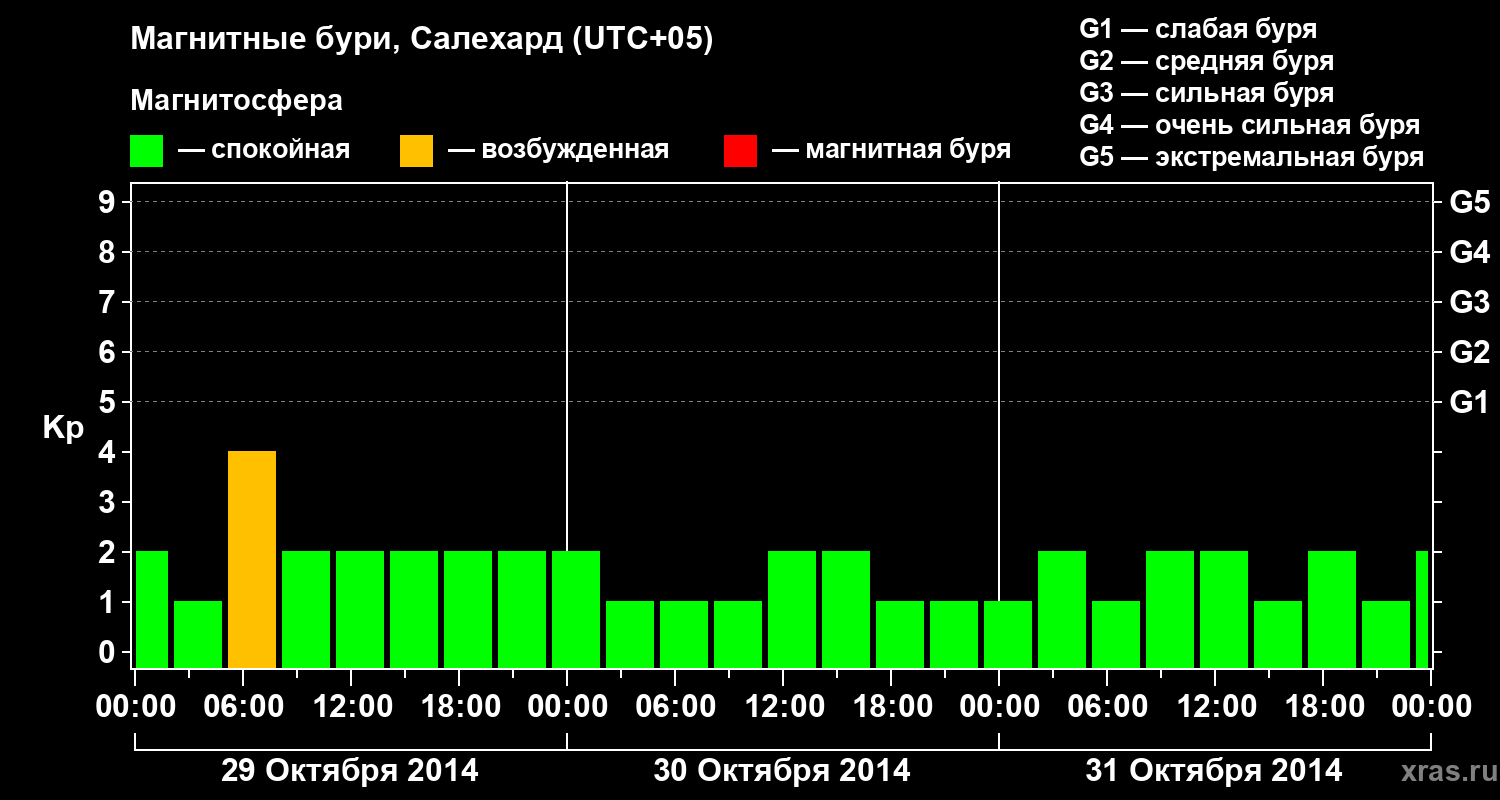Click the 'магнитная буря' legend text
The image size is (1500, 800).
[x=908, y=151]
